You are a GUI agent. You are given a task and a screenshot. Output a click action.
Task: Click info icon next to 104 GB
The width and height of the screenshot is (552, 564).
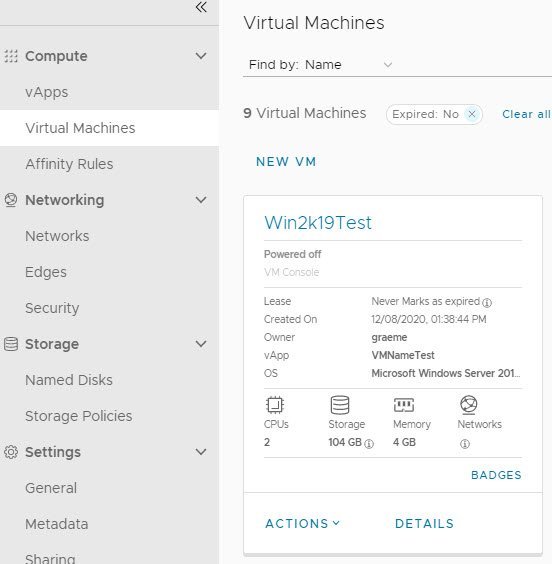[x=369, y=444]
